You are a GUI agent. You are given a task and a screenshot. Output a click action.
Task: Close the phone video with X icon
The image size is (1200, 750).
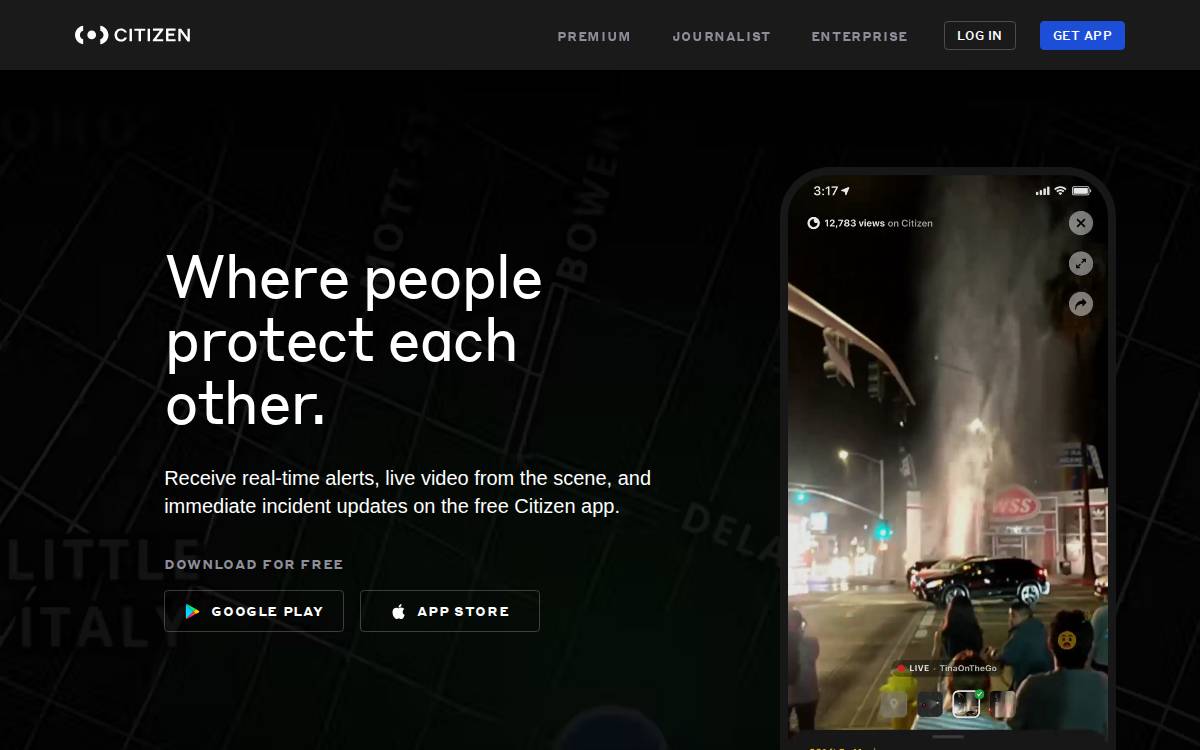pos(1080,223)
